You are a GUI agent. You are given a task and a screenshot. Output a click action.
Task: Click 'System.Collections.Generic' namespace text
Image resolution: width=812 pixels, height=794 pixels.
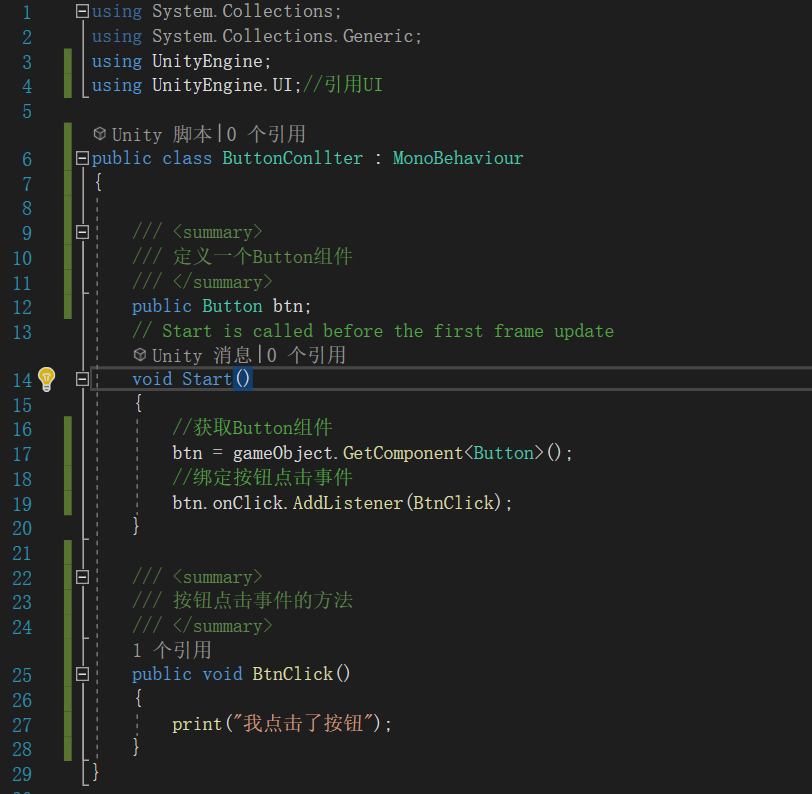point(282,36)
